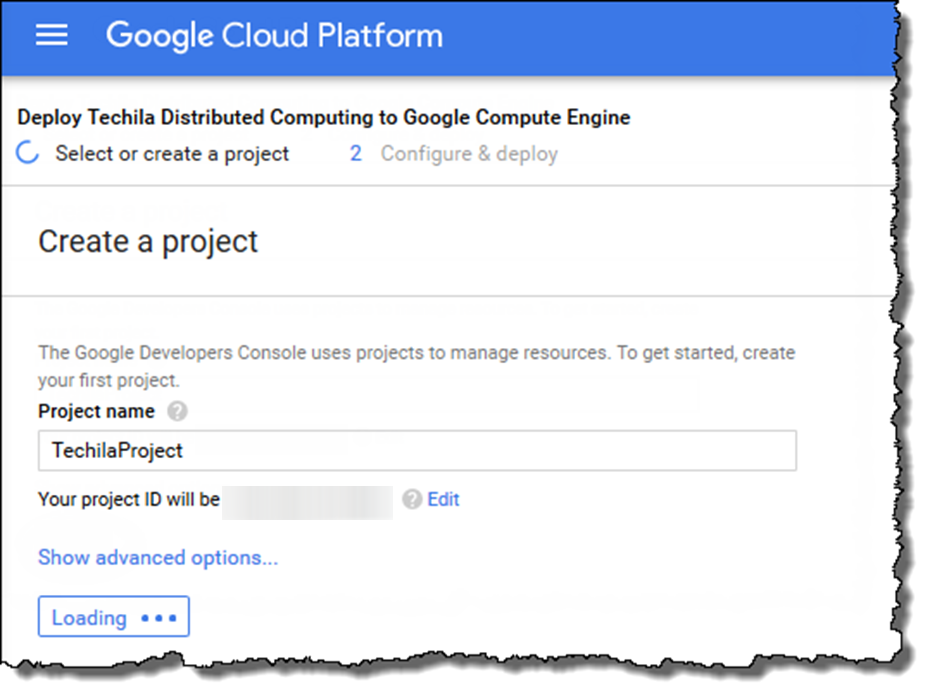The width and height of the screenshot is (930, 694).
Task: Click the Project name input field
Action: coord(416,451)
